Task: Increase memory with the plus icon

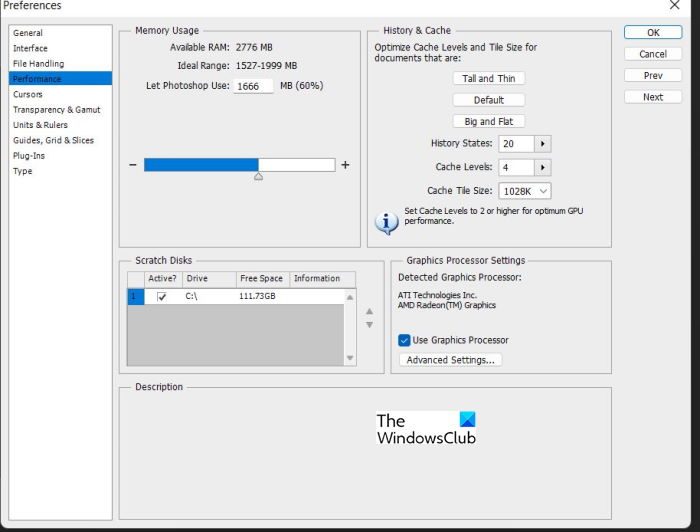Action: click(x=345, y=165)
